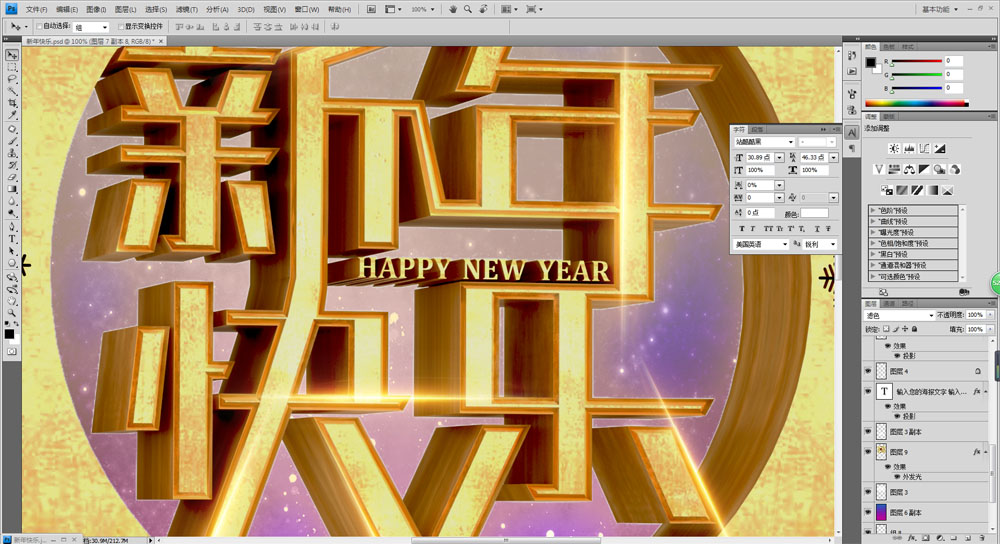1000x544 pixels.
Task: Add a Color Balance adjustment
Action: [x=909, y=169]
